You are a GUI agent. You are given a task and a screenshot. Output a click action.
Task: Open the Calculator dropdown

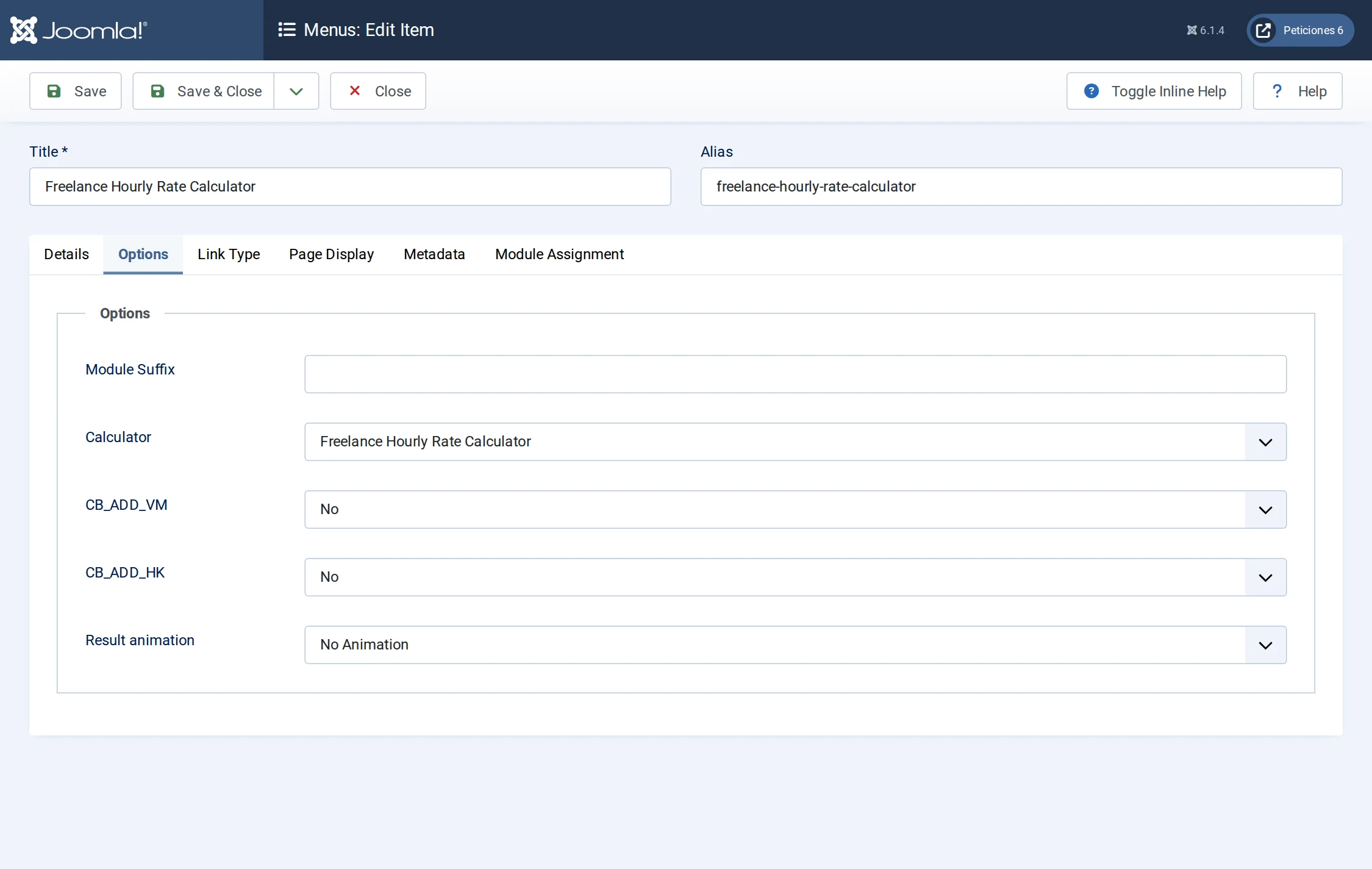(795, 442)
